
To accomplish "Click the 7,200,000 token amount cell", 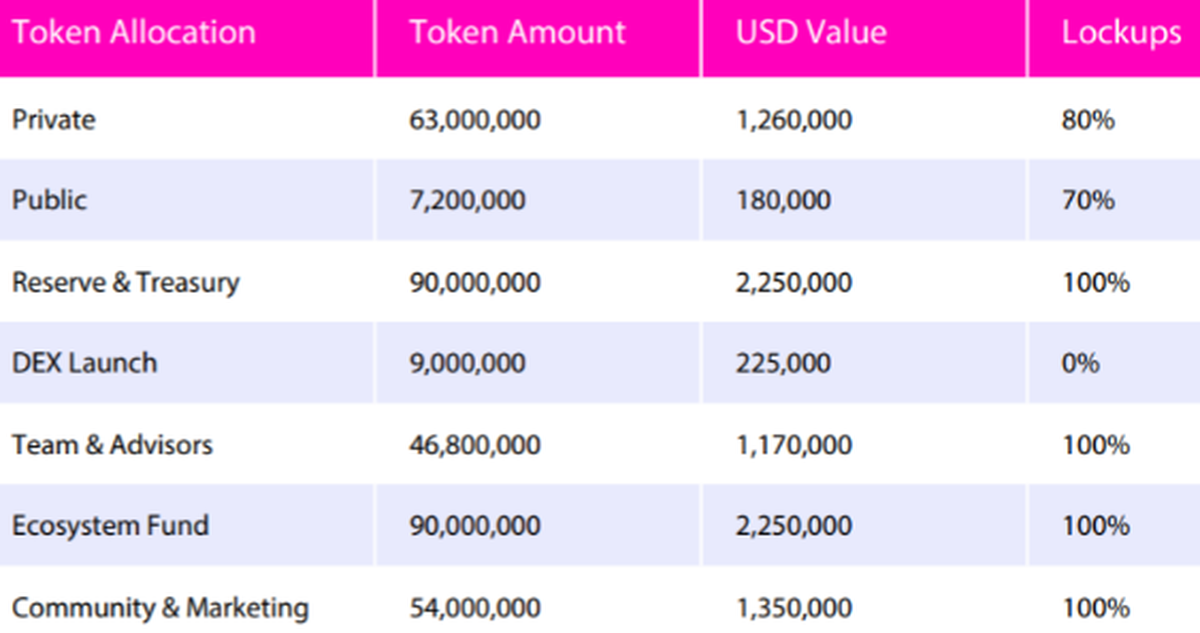I will [467, 201].
